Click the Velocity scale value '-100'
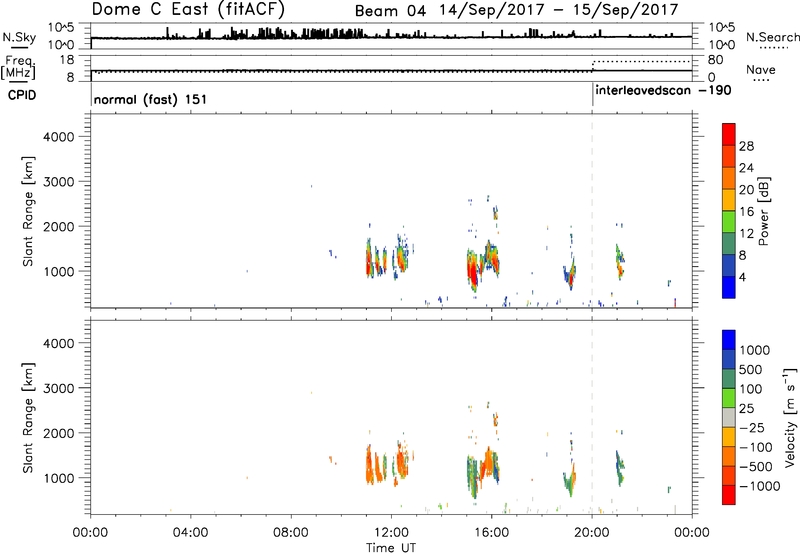The height and width of the screenshot is (554, 800). [x=756, y=447]
